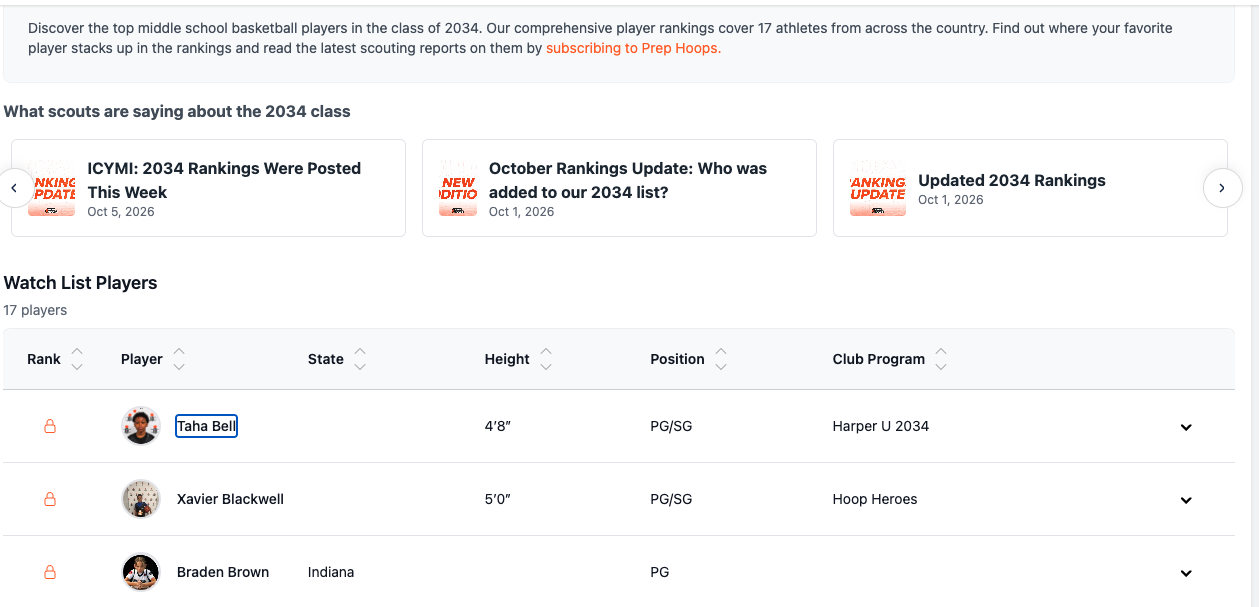Click the lock icon beside Taha Bell
The width and height of the screenshot is (1259, 607).
point(50,426)
